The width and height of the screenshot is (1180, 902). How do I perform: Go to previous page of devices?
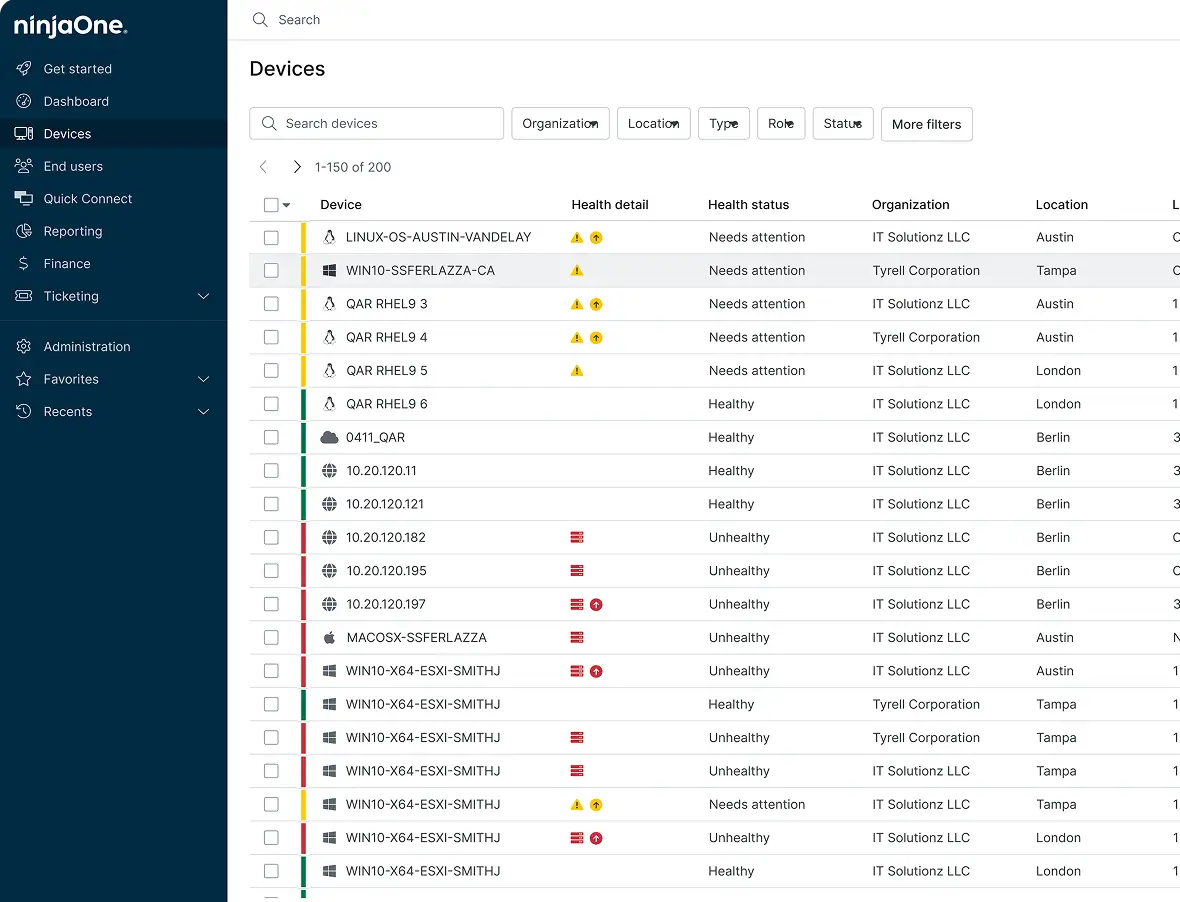click(263, 166)
